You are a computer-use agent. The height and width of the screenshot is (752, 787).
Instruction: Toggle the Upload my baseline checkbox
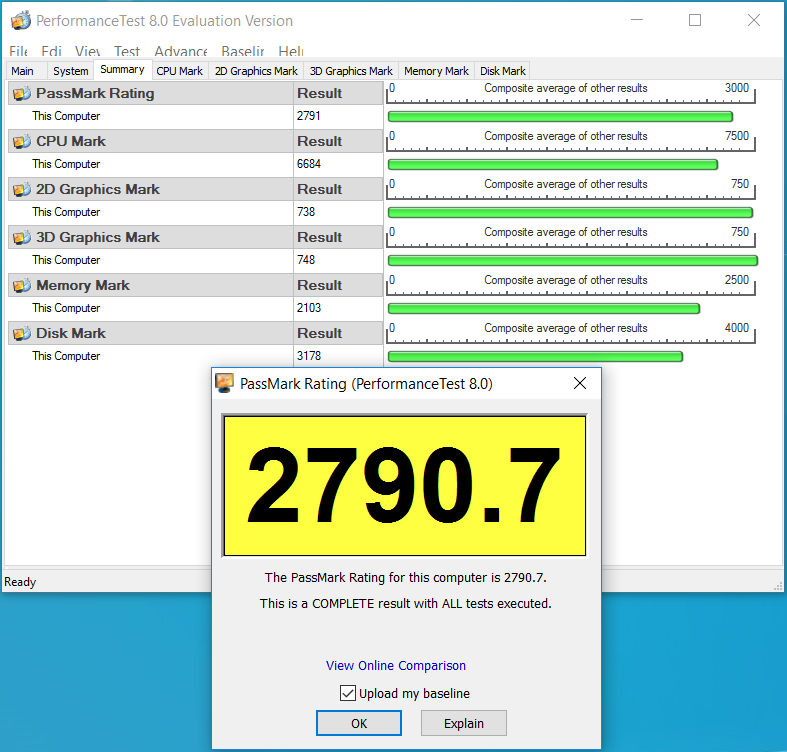[x=347, y=693]
